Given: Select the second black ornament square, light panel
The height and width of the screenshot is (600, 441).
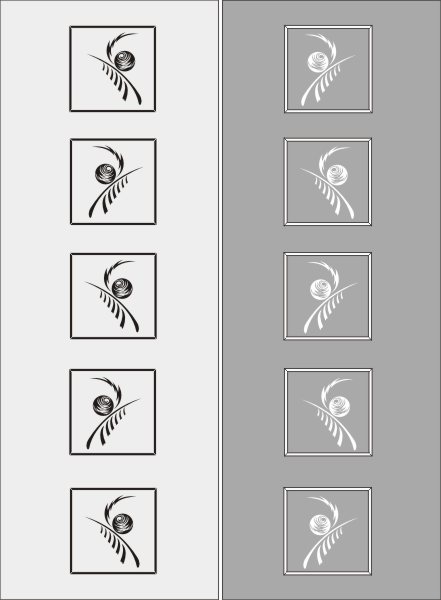Looking at the screenshot, I should point(113,182).
